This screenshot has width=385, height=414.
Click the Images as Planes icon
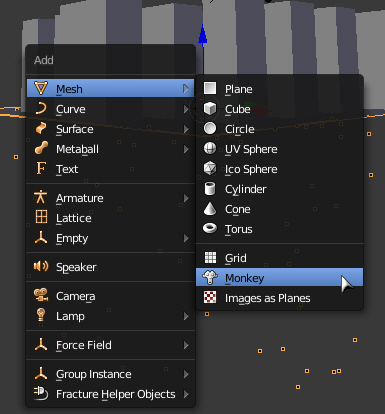pos(210,298)
